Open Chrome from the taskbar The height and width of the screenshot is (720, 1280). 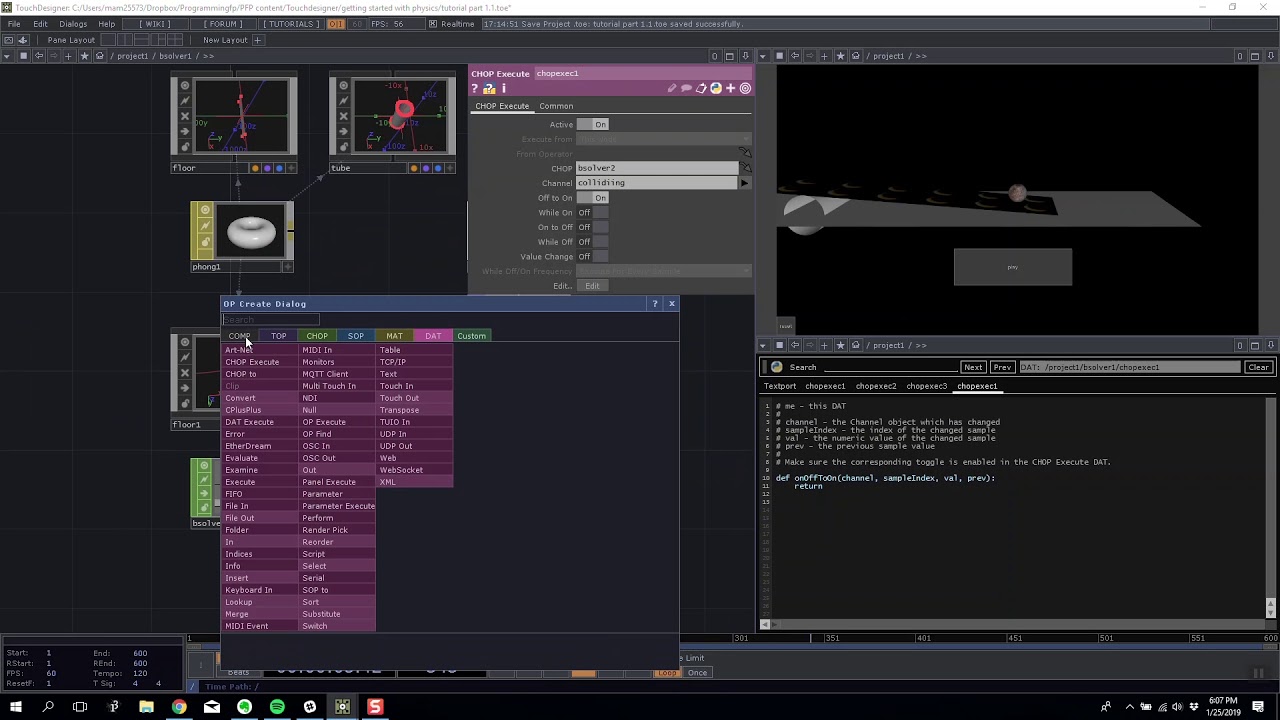click(x=179, y=707)
